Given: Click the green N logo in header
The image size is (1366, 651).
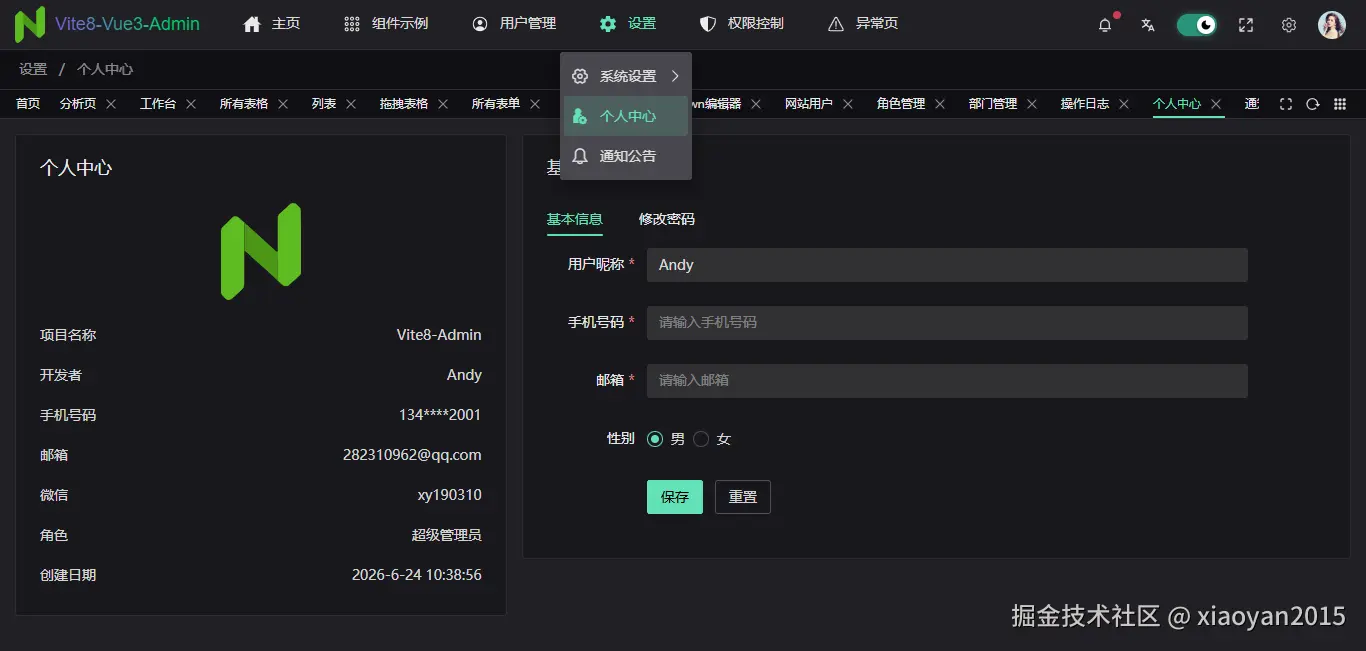Looking at the screenshot, I should [30, 24].
